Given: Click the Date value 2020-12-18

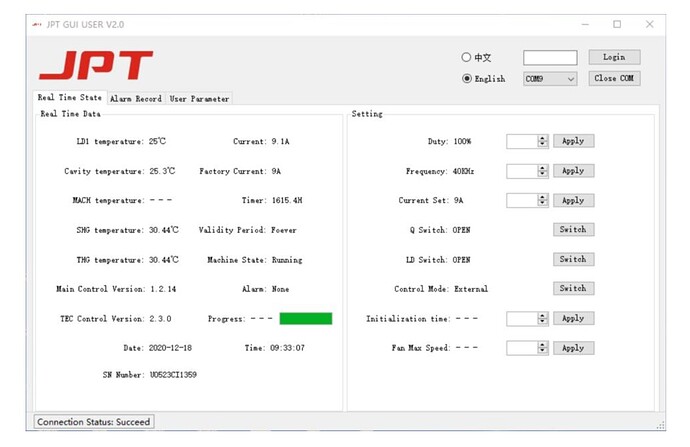Looking at the screenshot, I should click(x=170, y=348).
